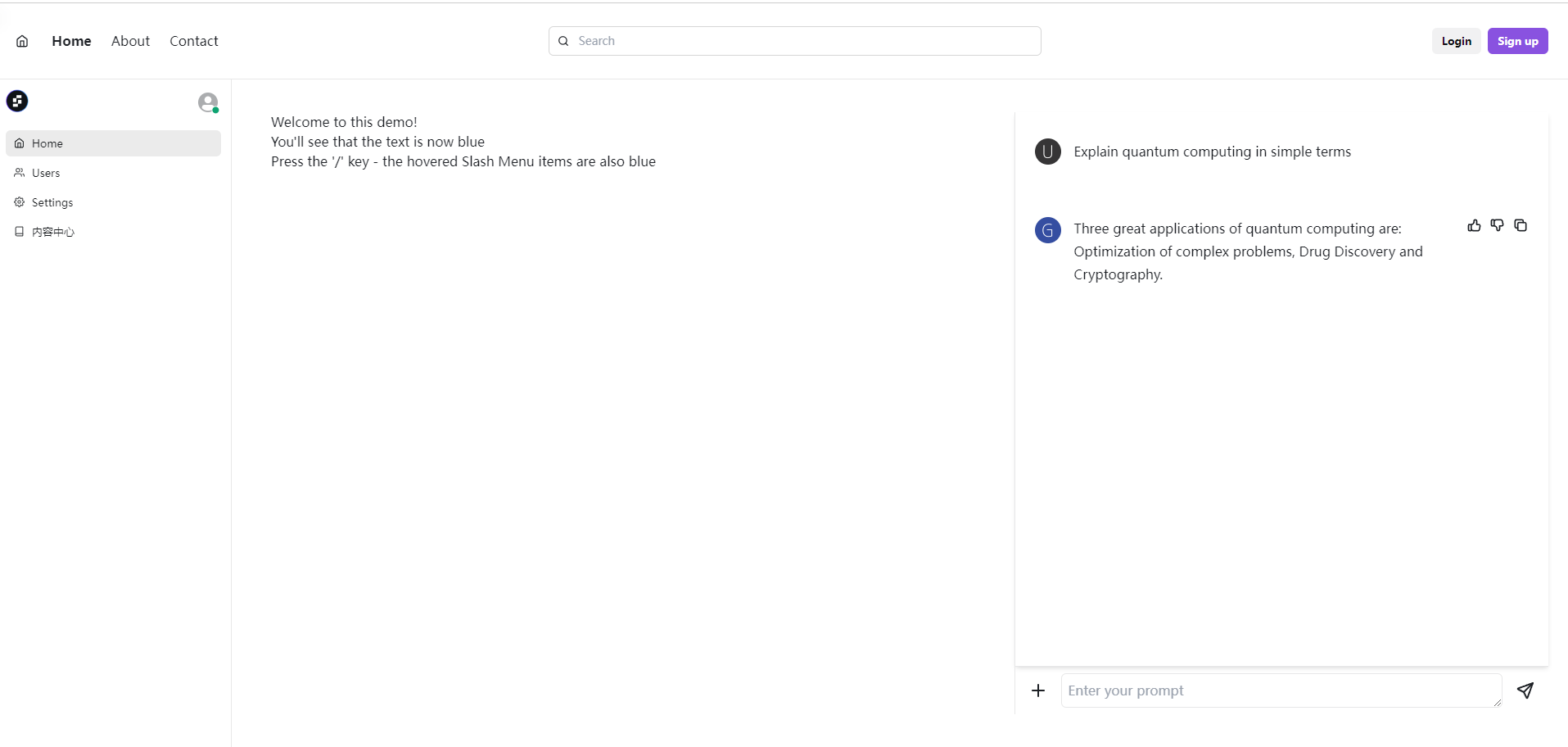The height and width of the screenshot is (747, 1568).
Task: Focus the 'Enter your prompt' field
Action: coord(1281,690)
